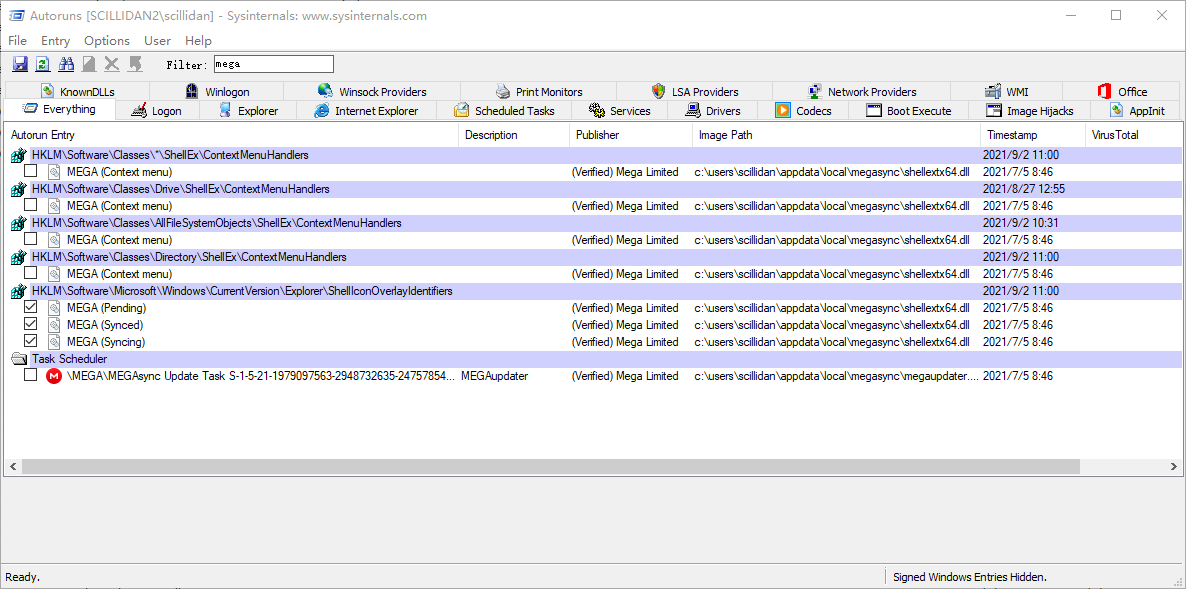The width and height of the screenshot is (1186, 589).
Task: Switch to the Image Hijacks tab
Action: (1030, 111)
